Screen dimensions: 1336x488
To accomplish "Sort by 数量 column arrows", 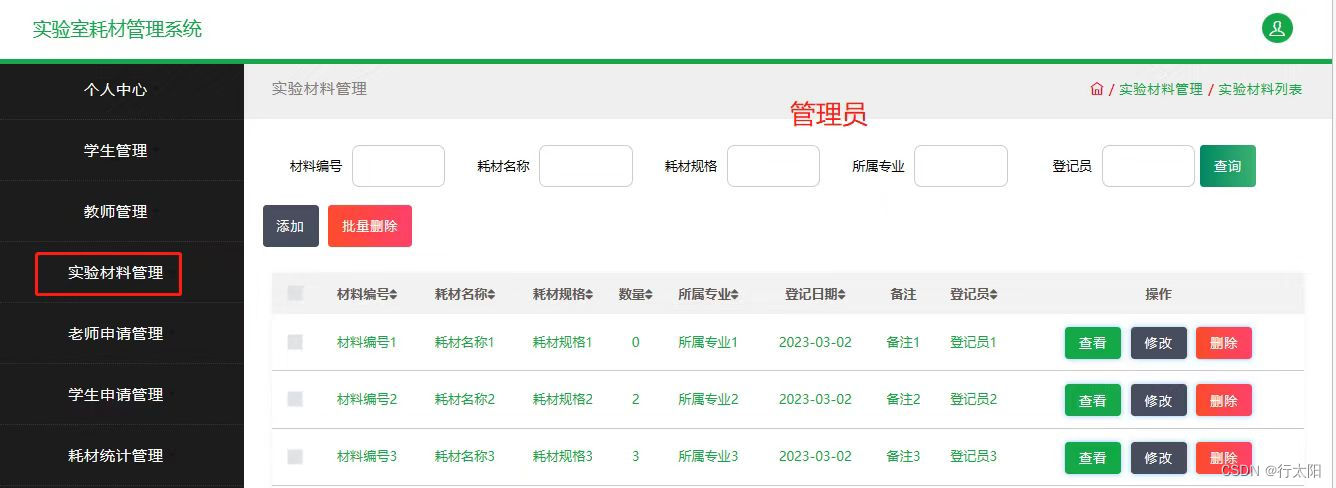I will point(649,294).
